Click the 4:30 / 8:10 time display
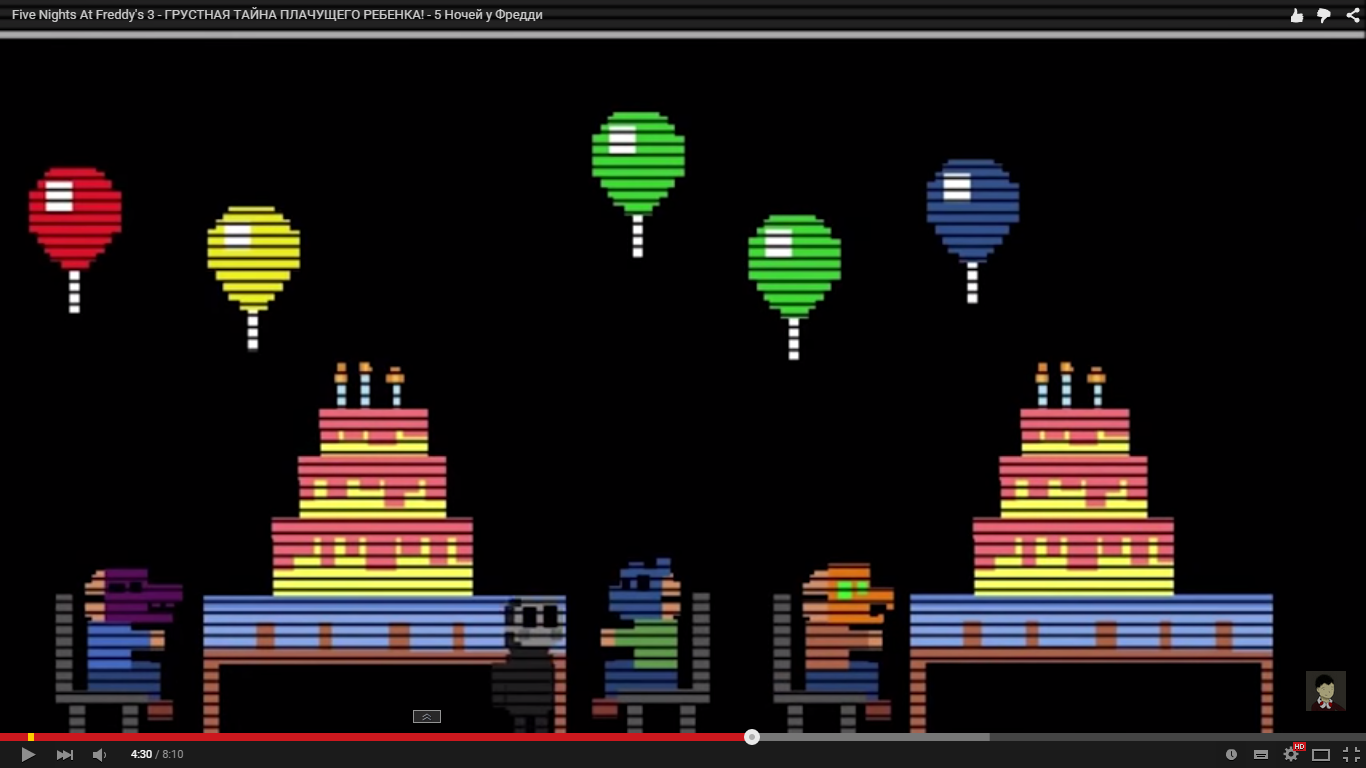1366x768 pixels. (157, 755)
